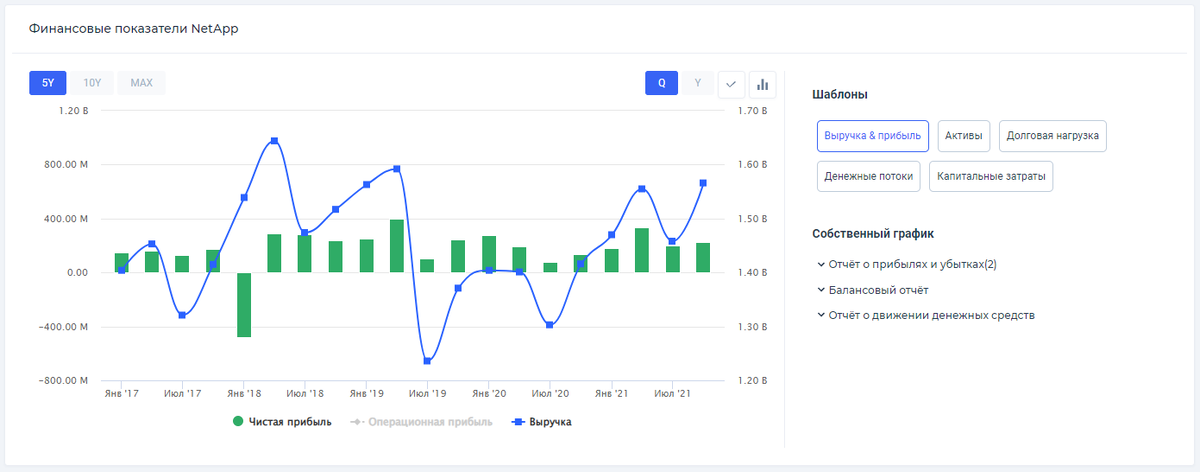The height and width of the screenshot is (472, 1200).
Task: Switch to yearly Y view
Action: 698,83
